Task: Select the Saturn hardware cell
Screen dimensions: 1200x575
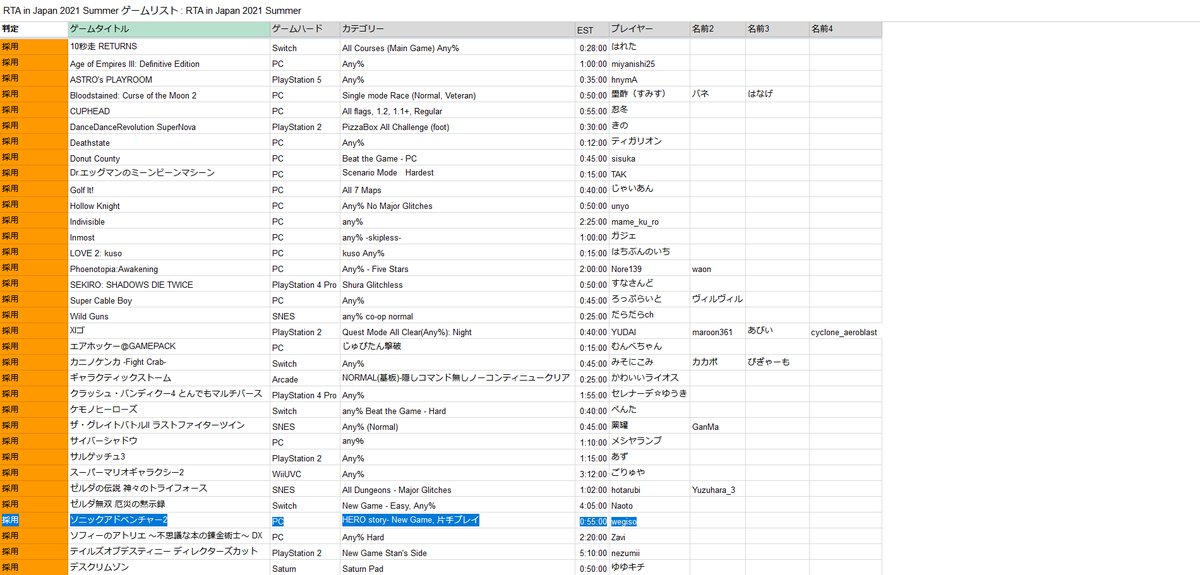Action: (x=304, y=568)
